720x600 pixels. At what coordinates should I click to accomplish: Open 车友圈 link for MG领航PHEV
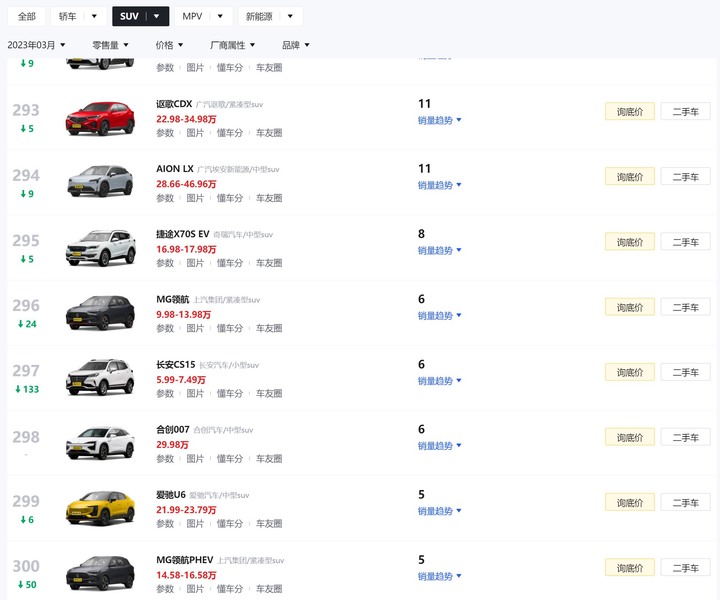click(269, 589)
